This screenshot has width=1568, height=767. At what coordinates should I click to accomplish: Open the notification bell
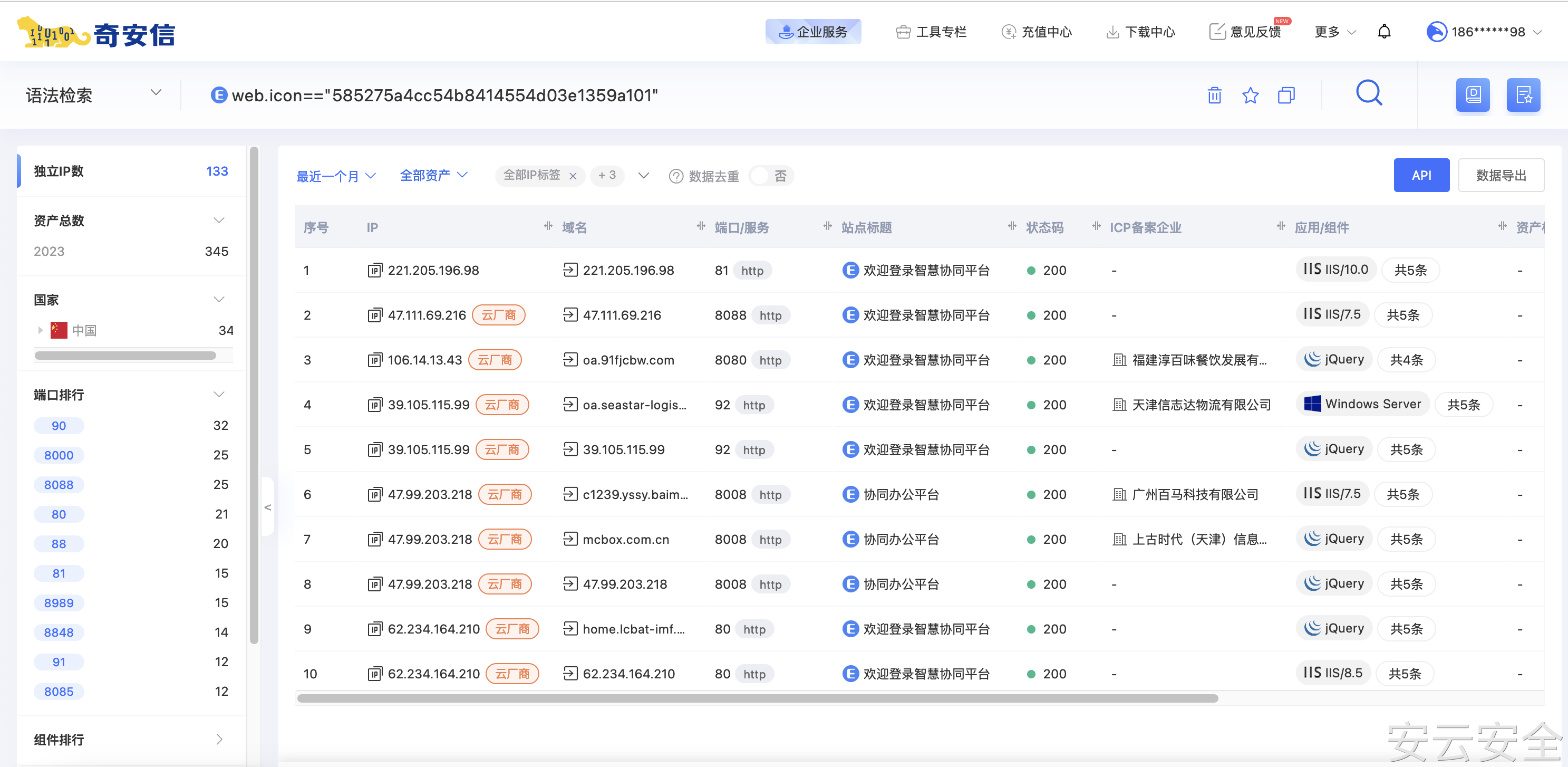1384,32
